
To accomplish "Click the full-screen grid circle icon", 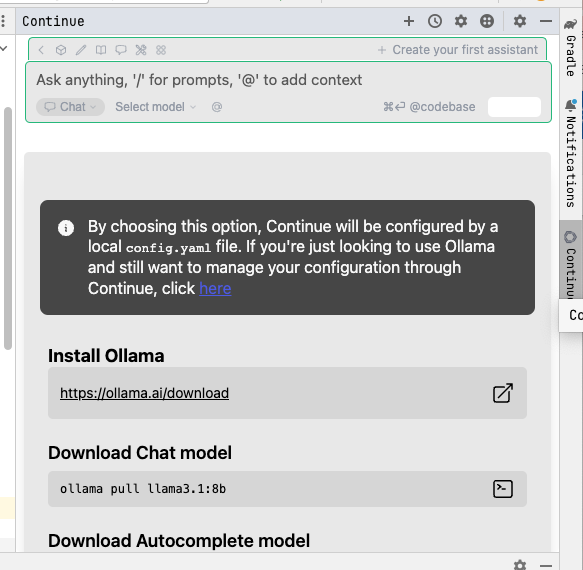I will (487, 21).
